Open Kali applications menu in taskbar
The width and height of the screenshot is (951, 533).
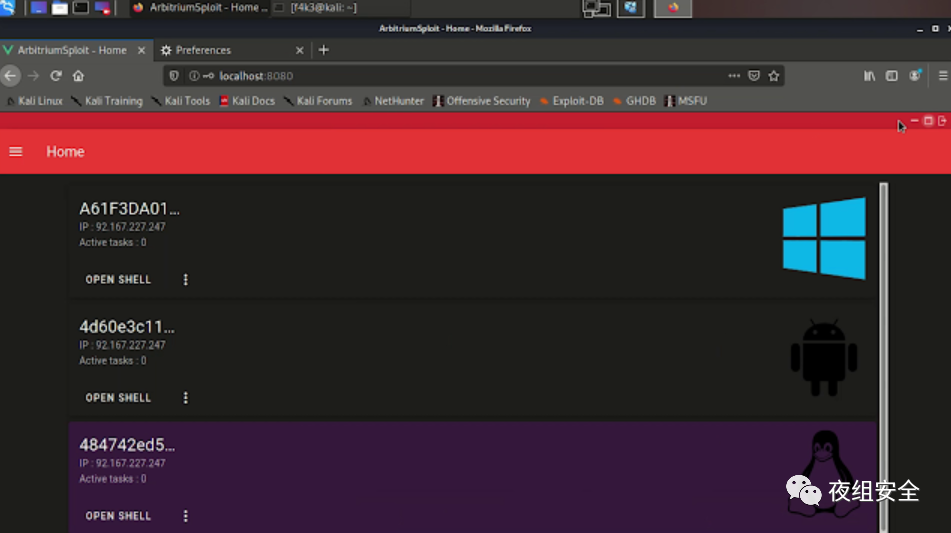coord(8,8)
